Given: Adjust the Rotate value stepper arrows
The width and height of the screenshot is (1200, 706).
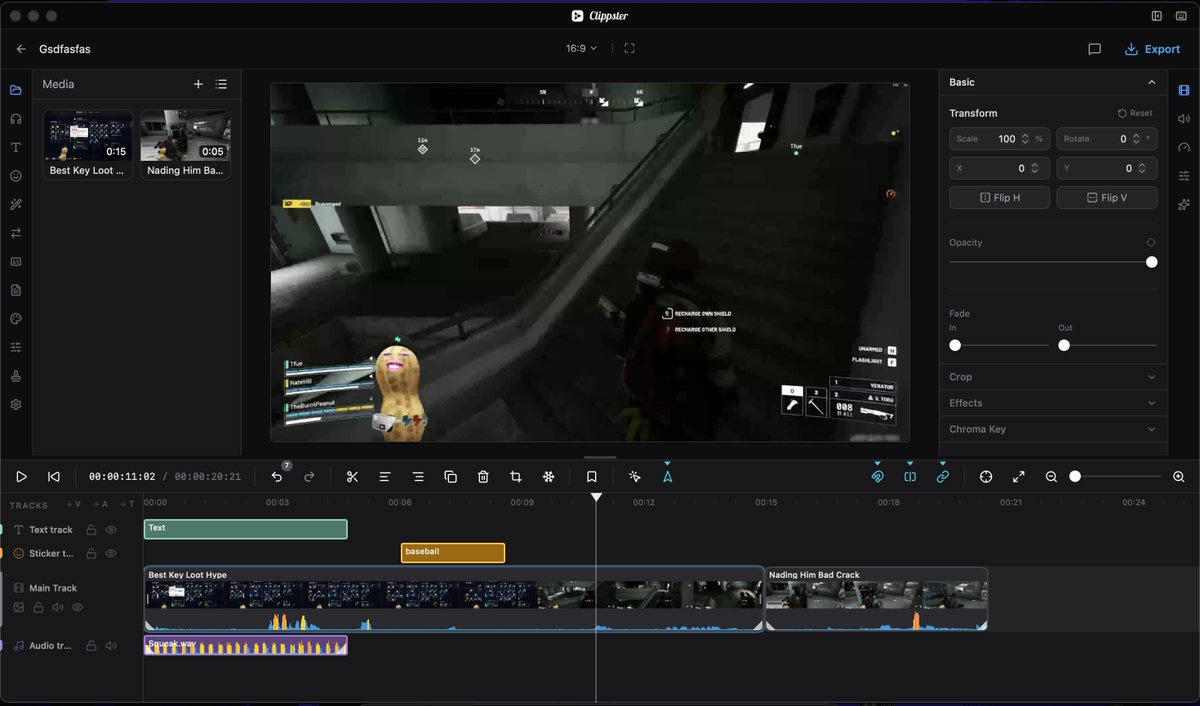Looking at the screenshot, I should tap(1137, 139).
